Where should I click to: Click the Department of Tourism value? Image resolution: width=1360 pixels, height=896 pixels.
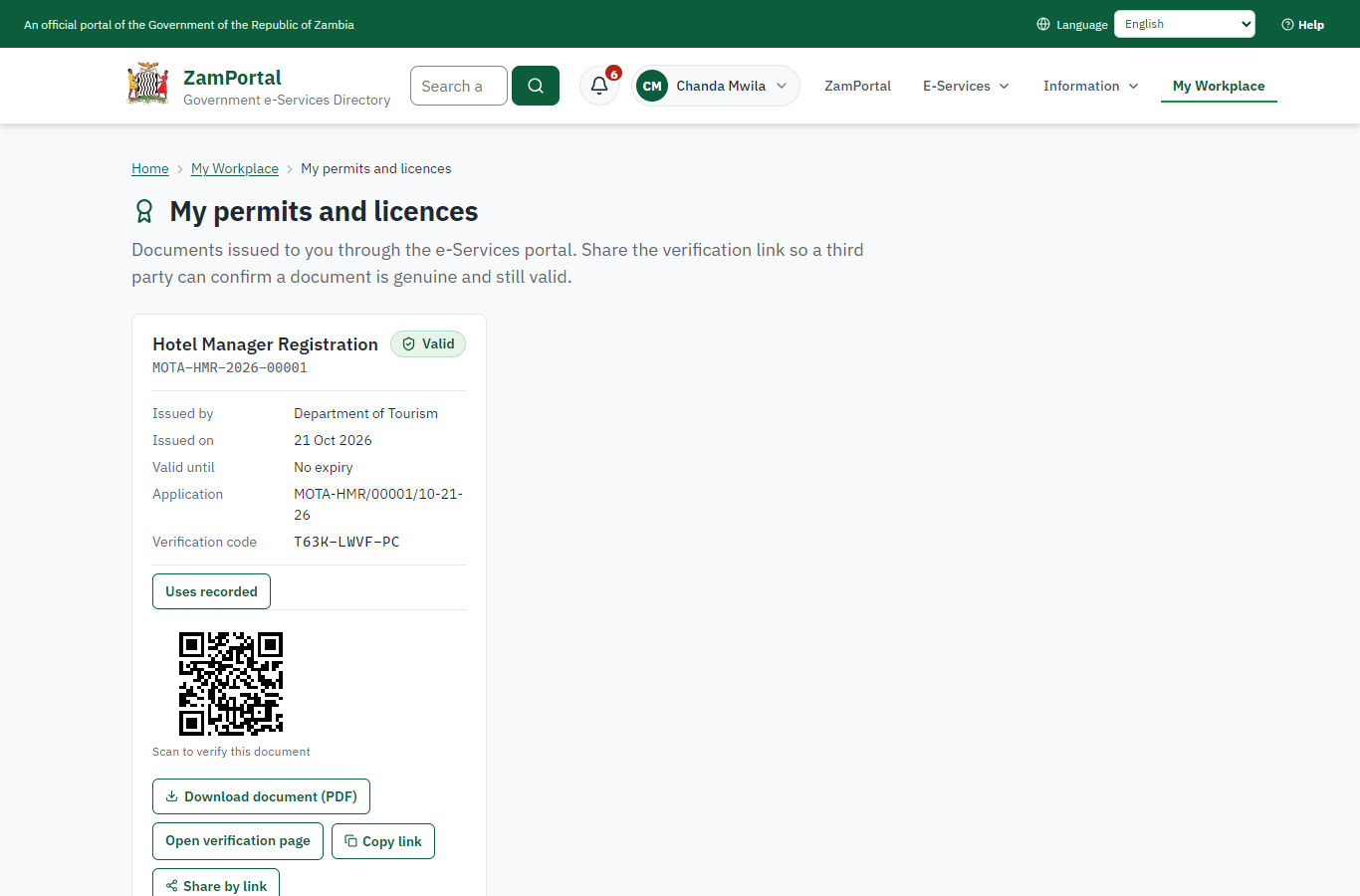click(365, 413)
